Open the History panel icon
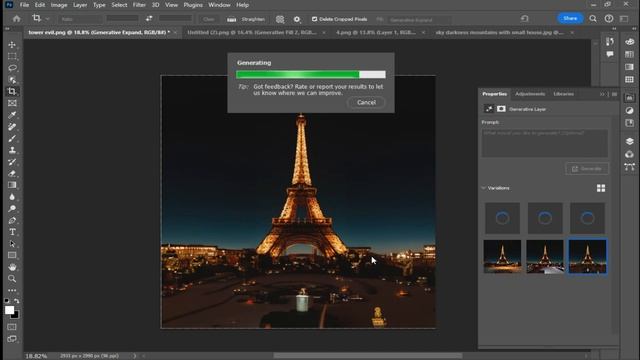Image resolution: width=640 pixels, height=360 pixels. (610, 42)
